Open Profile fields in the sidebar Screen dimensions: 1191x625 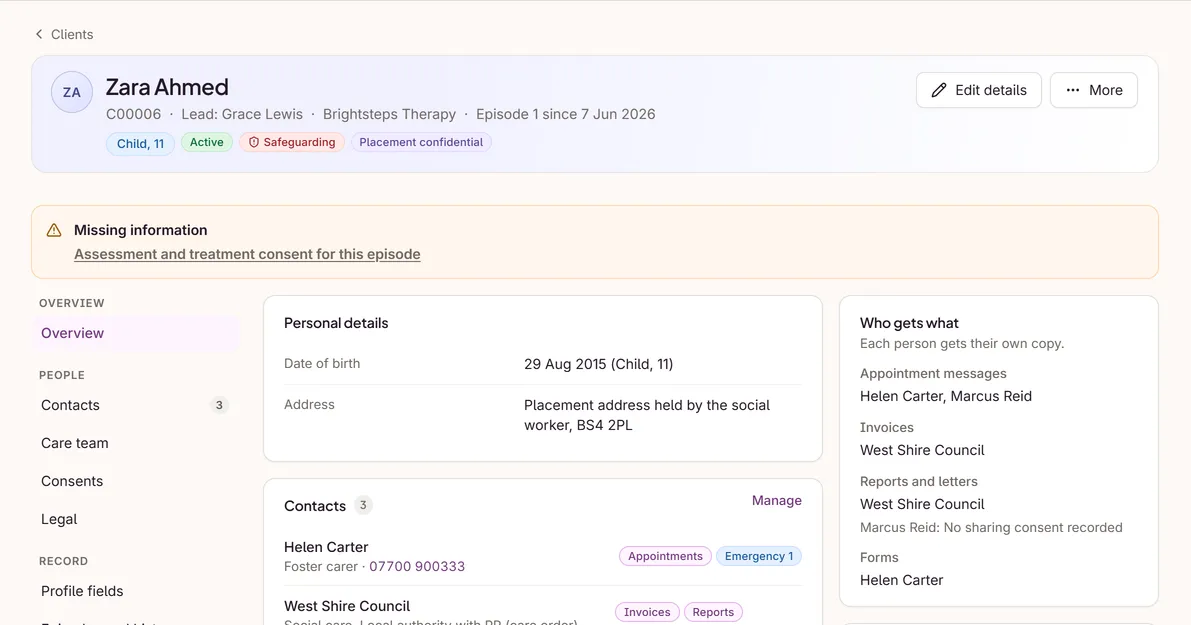point(135,592)
